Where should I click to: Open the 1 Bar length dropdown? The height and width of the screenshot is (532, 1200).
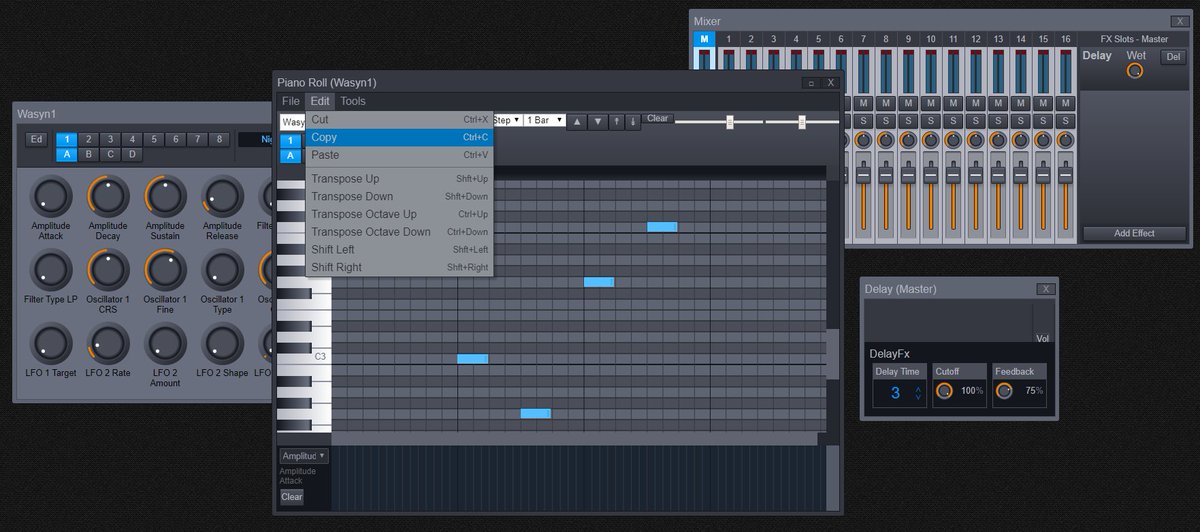point(545,120)
